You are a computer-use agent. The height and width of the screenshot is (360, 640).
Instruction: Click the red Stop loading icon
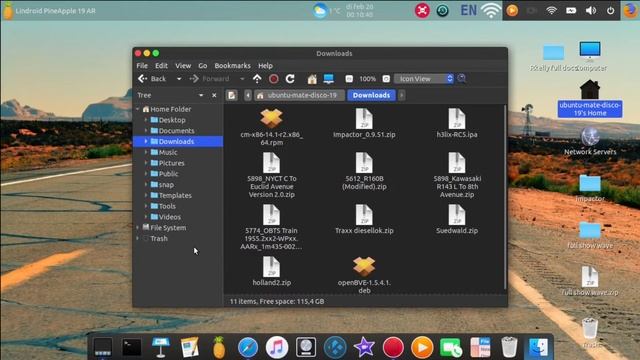[274, 79]
